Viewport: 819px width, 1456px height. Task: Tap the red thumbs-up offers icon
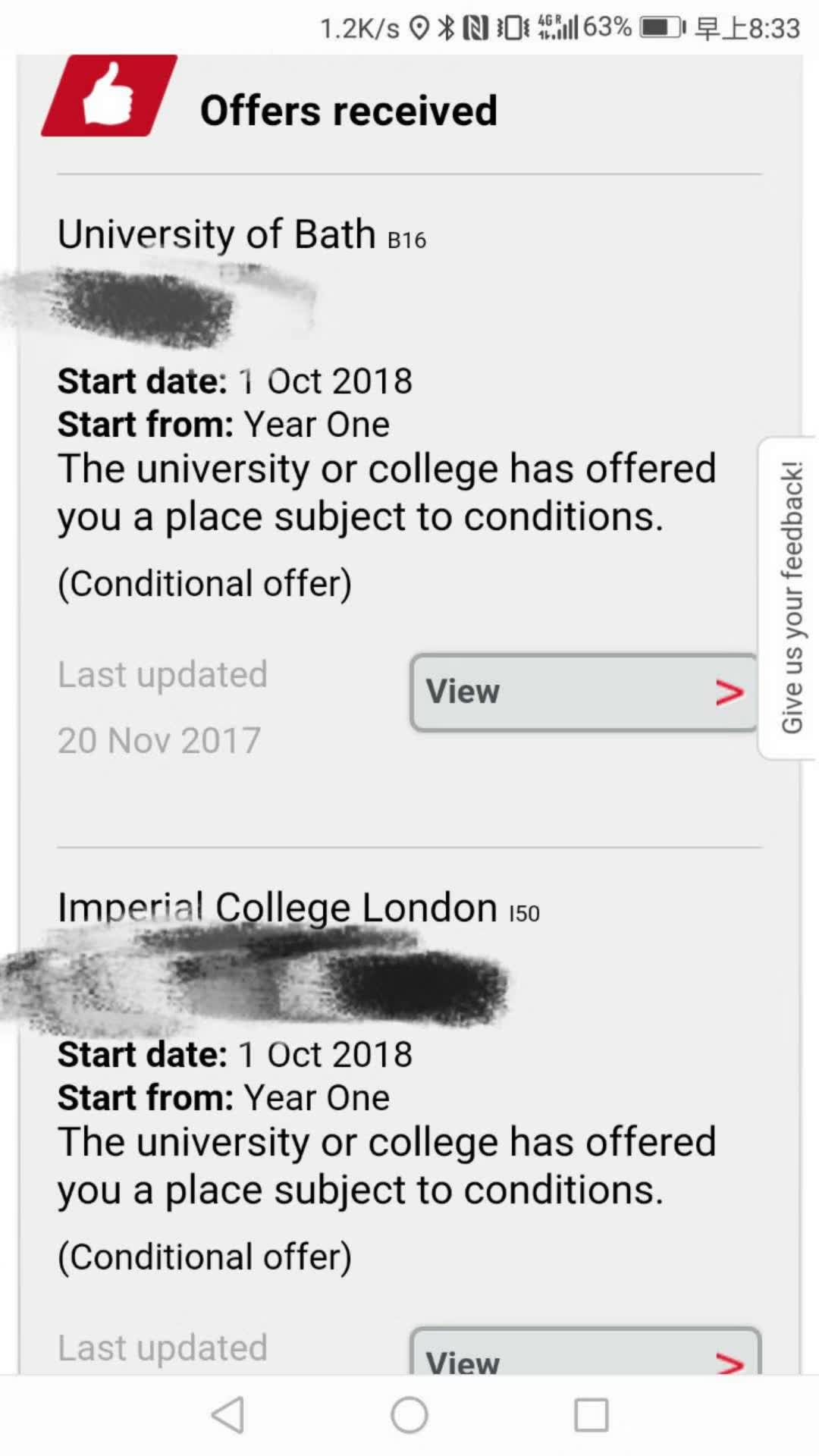coord(108,96)
